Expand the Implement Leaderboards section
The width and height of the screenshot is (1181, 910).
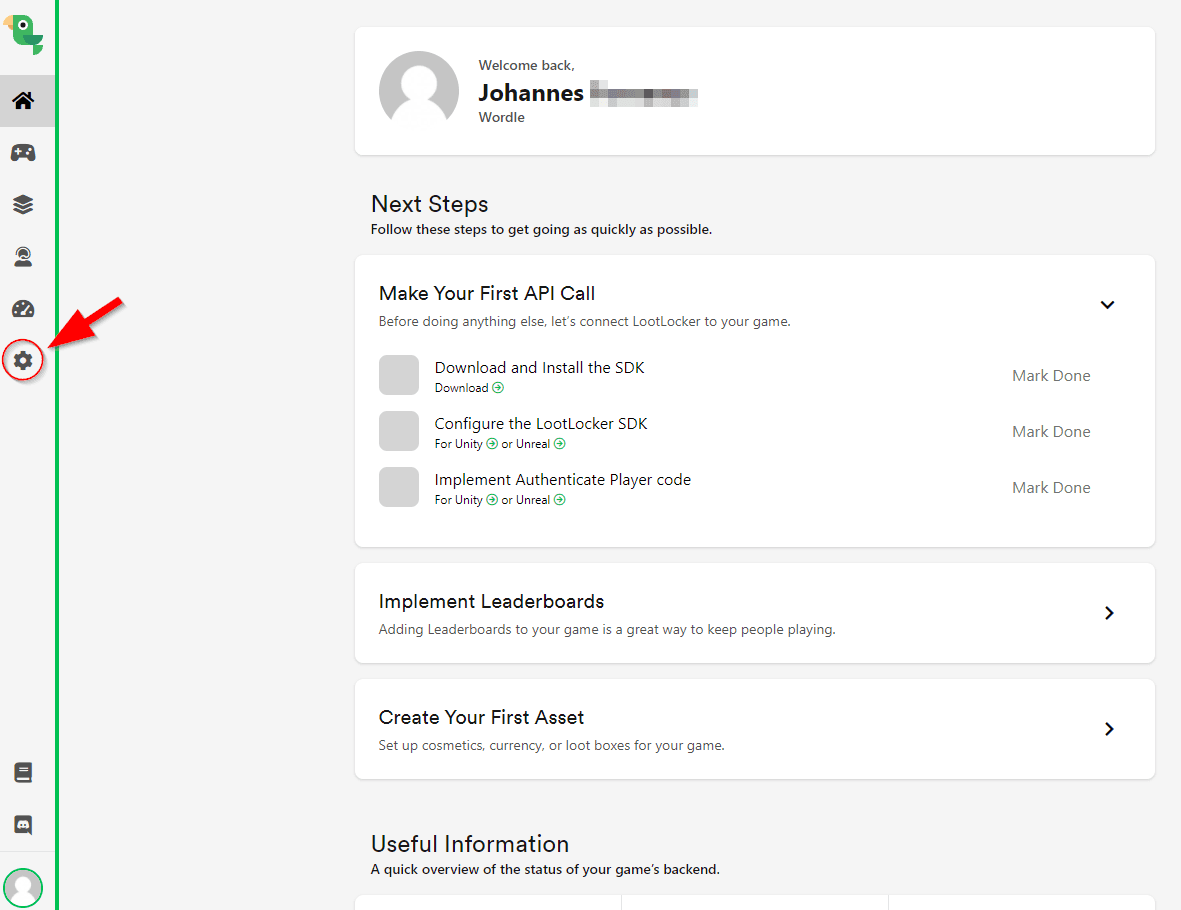tap(1108, 613)
